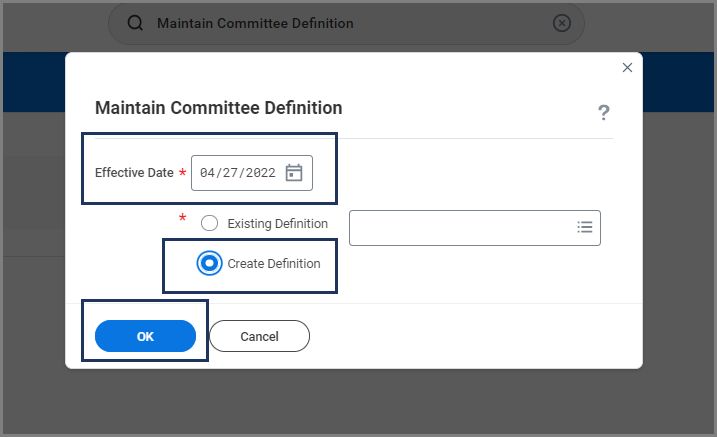Image resolution: width=717 pixels, height=437 pixels.
Task: Open the Existing Definition prompt list icon
Action: click(x=585, y=227)
